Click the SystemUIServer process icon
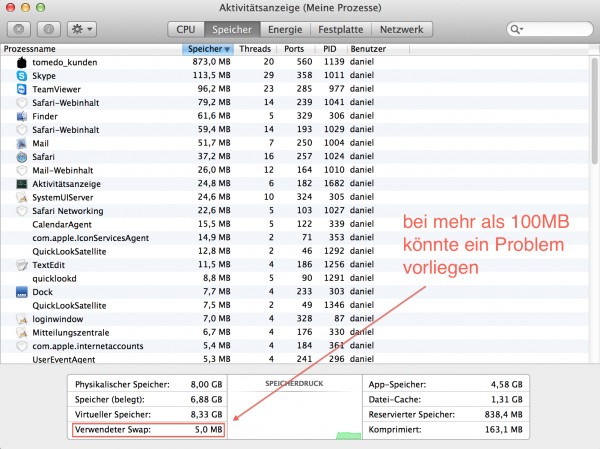600x449 pixels. (22, 197)
